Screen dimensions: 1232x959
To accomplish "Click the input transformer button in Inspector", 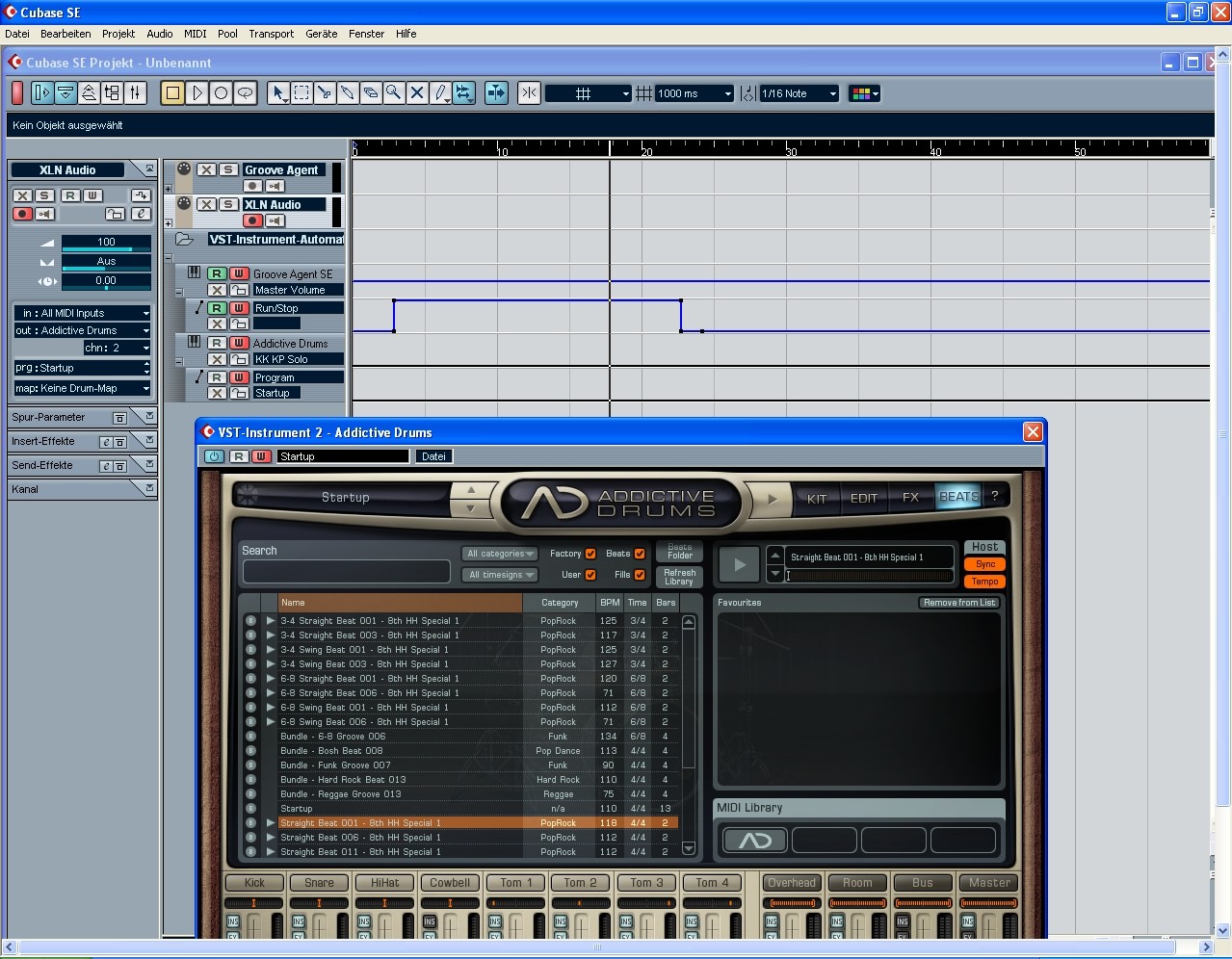I will pos(141,195).
